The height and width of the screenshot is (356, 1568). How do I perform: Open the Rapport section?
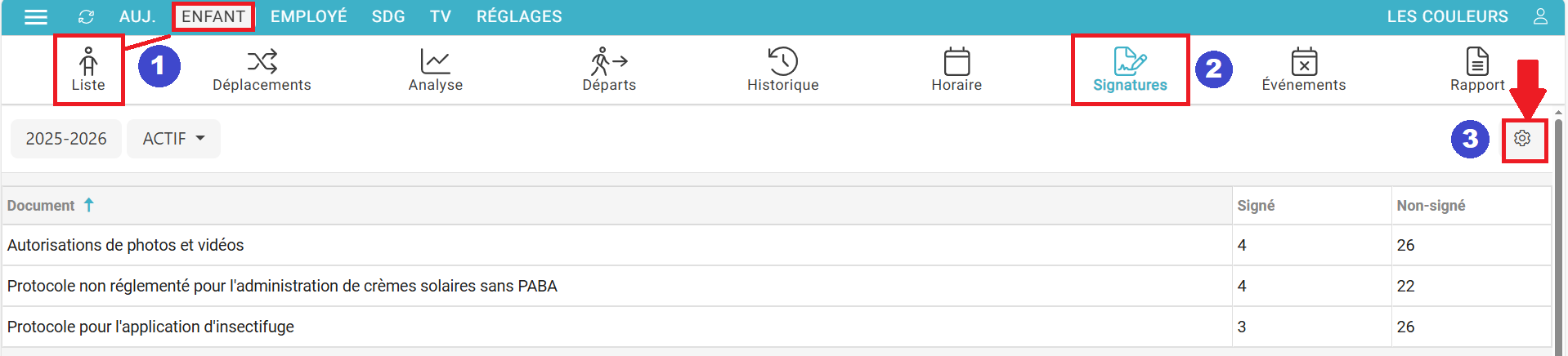[x=1476, y=70]
